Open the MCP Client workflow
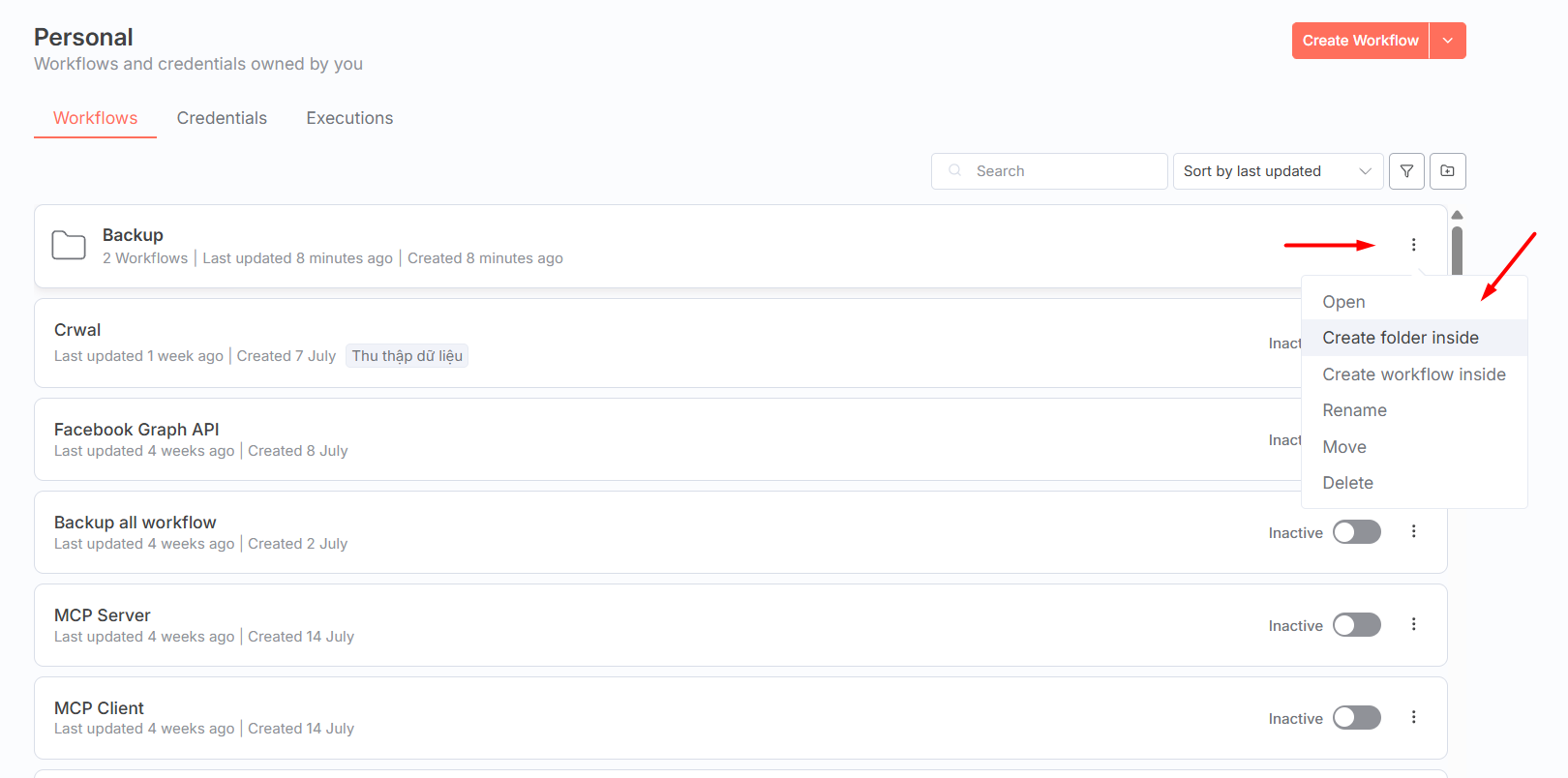 [x=99, y=708]
